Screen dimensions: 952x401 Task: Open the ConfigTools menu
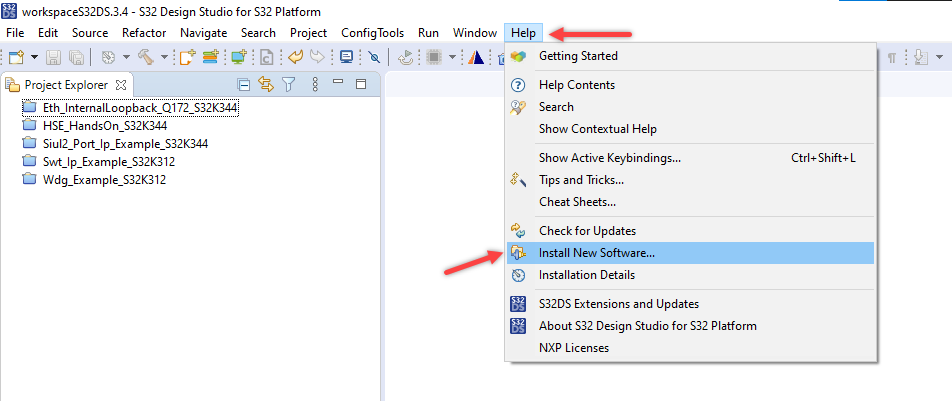(373, 33)
